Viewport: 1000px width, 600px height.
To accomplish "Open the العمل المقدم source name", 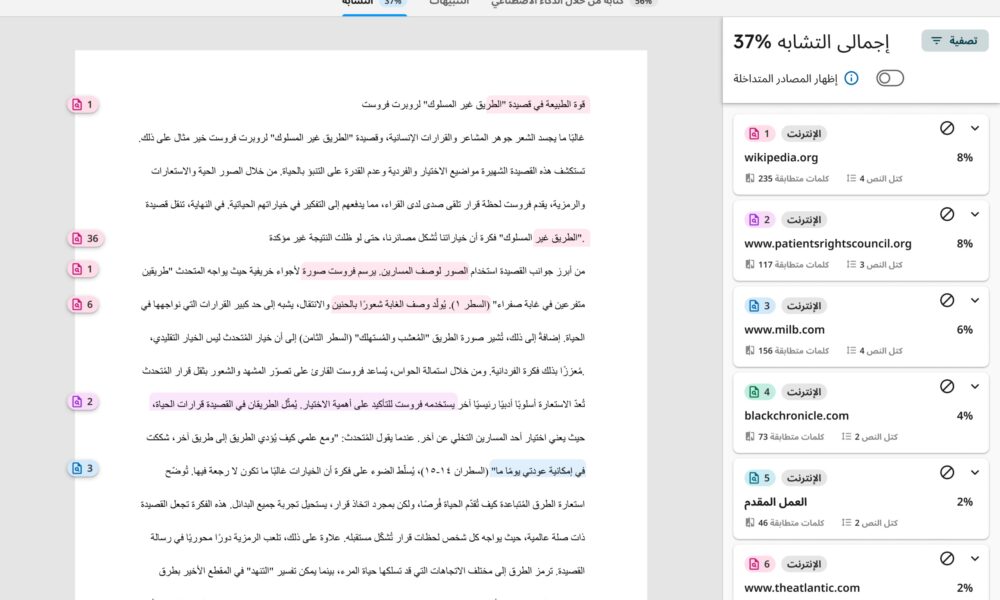I will 775,502.
